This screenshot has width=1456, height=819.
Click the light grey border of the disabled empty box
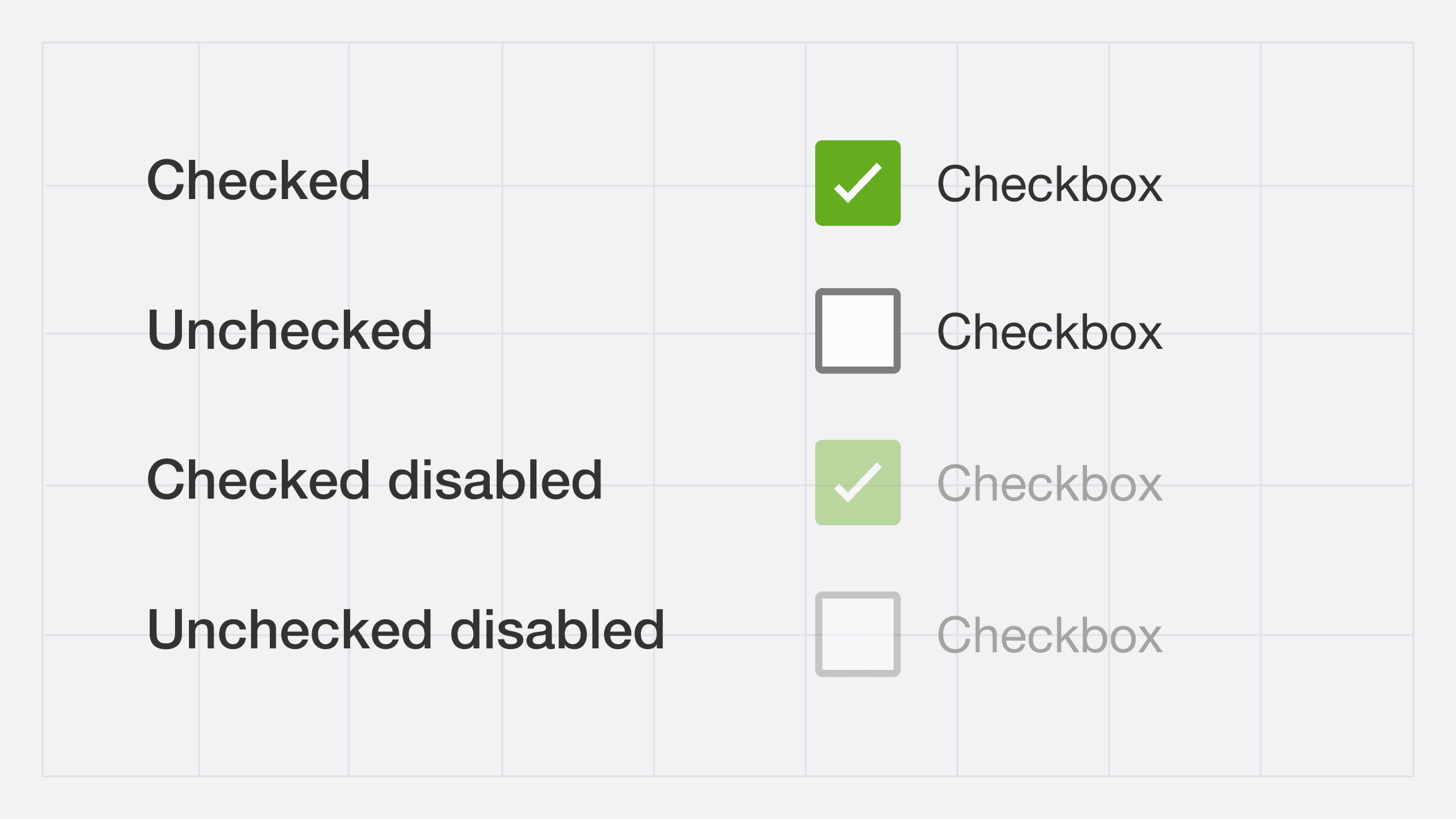819,634
